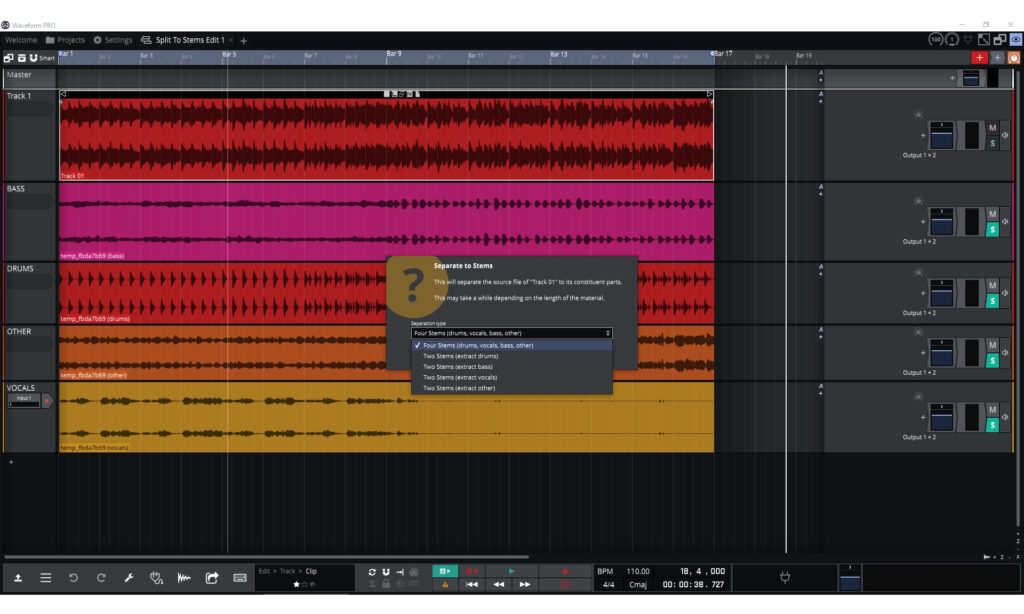Click the yellow warning triangle icon
This screenshot has height=614, width=1024.
coord(445,585)
